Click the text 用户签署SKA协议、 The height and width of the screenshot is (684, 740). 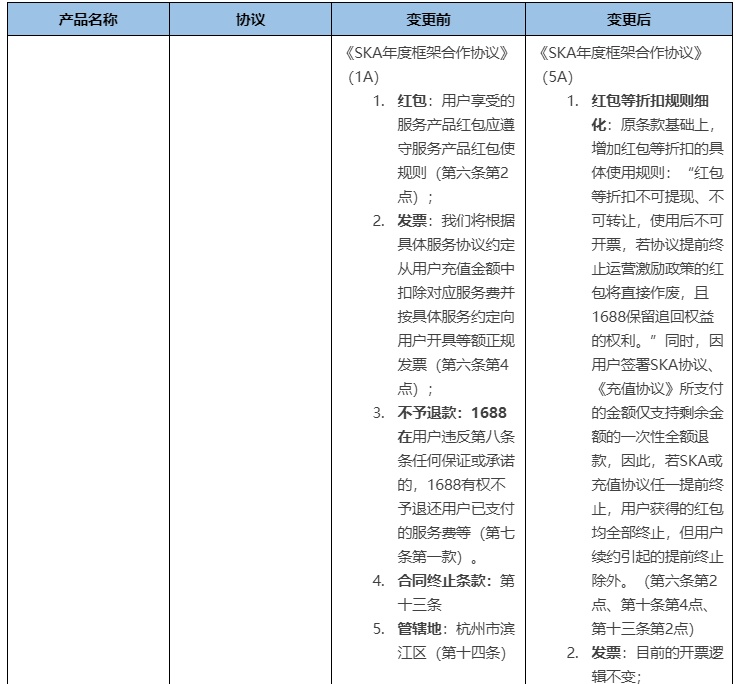point(654,365)
